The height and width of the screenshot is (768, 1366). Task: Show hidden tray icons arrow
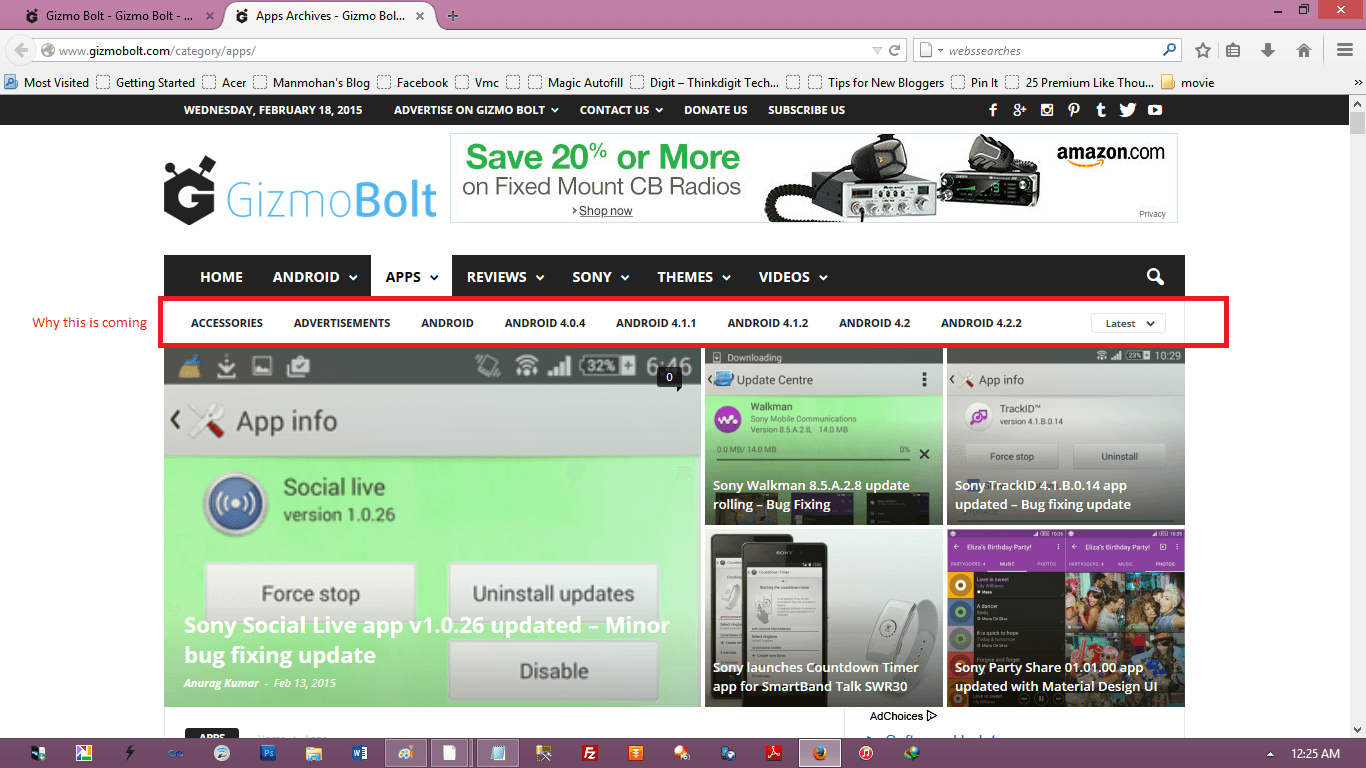[x=1270, y=754]
